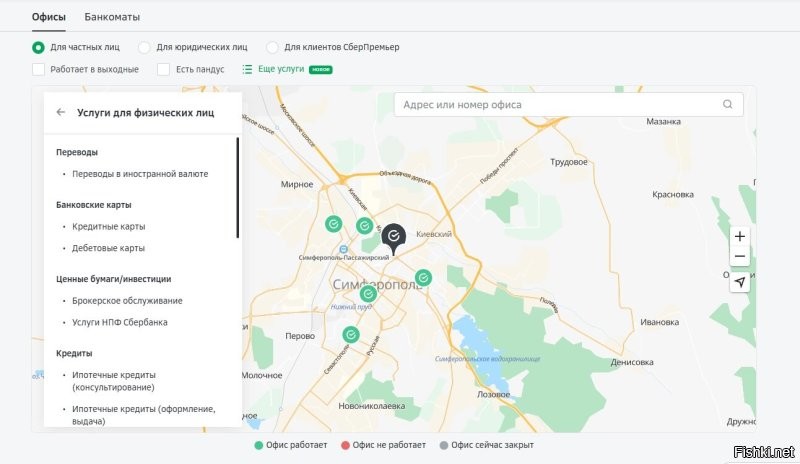
Task: Click the Ценные бумаги/инвестиции heading
Action: (113, 279)
